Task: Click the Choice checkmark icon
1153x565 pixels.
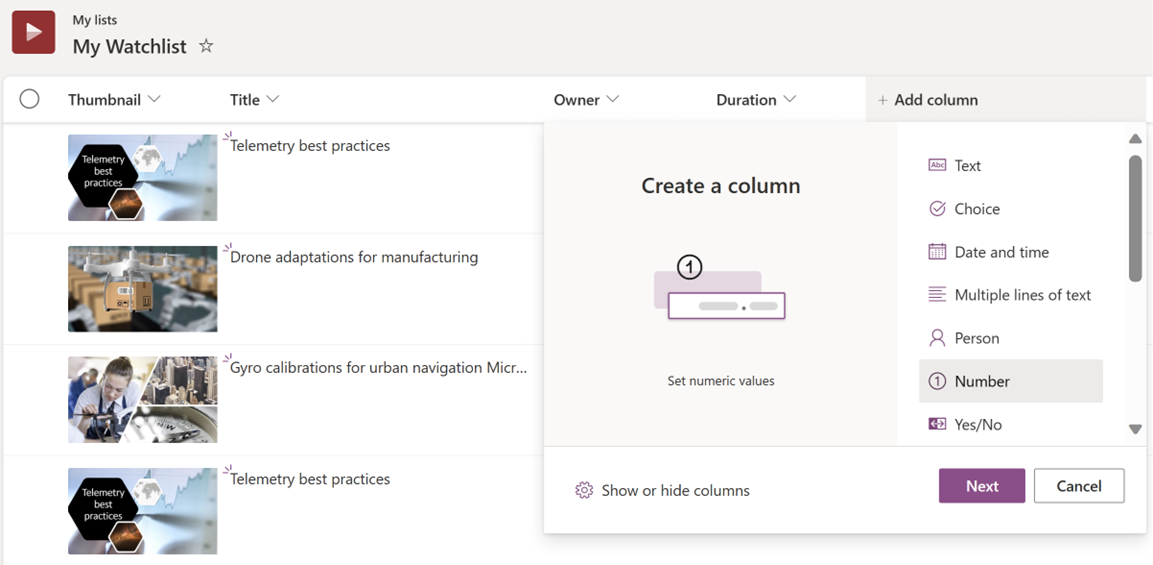Action: [x=937, y=209]
